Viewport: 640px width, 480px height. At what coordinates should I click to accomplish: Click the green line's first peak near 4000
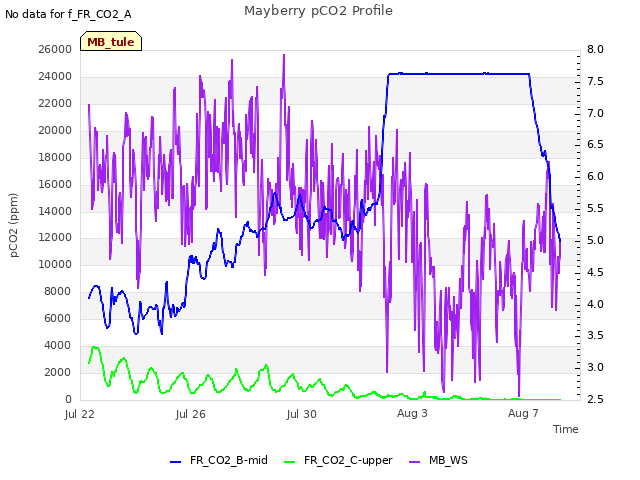95,348
